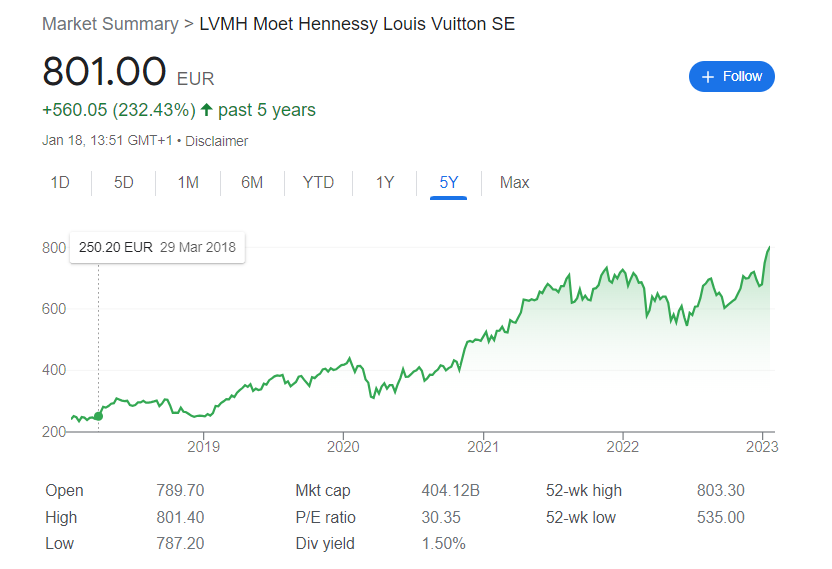
Task: Switch to the 6M time range
Action: (x=252, y=183)
